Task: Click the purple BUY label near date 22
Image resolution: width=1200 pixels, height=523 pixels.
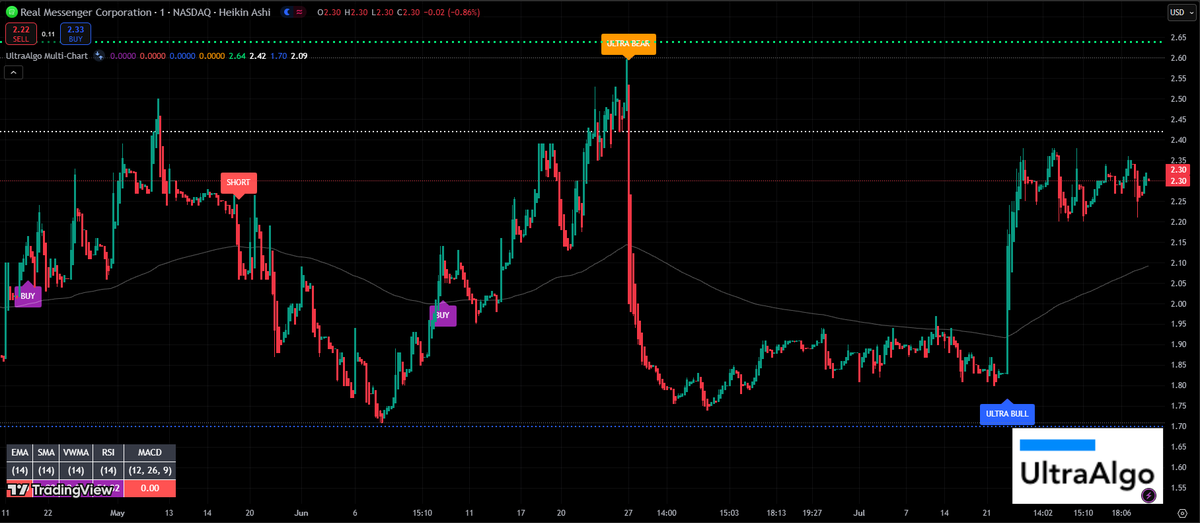Action: click(28, 296)
